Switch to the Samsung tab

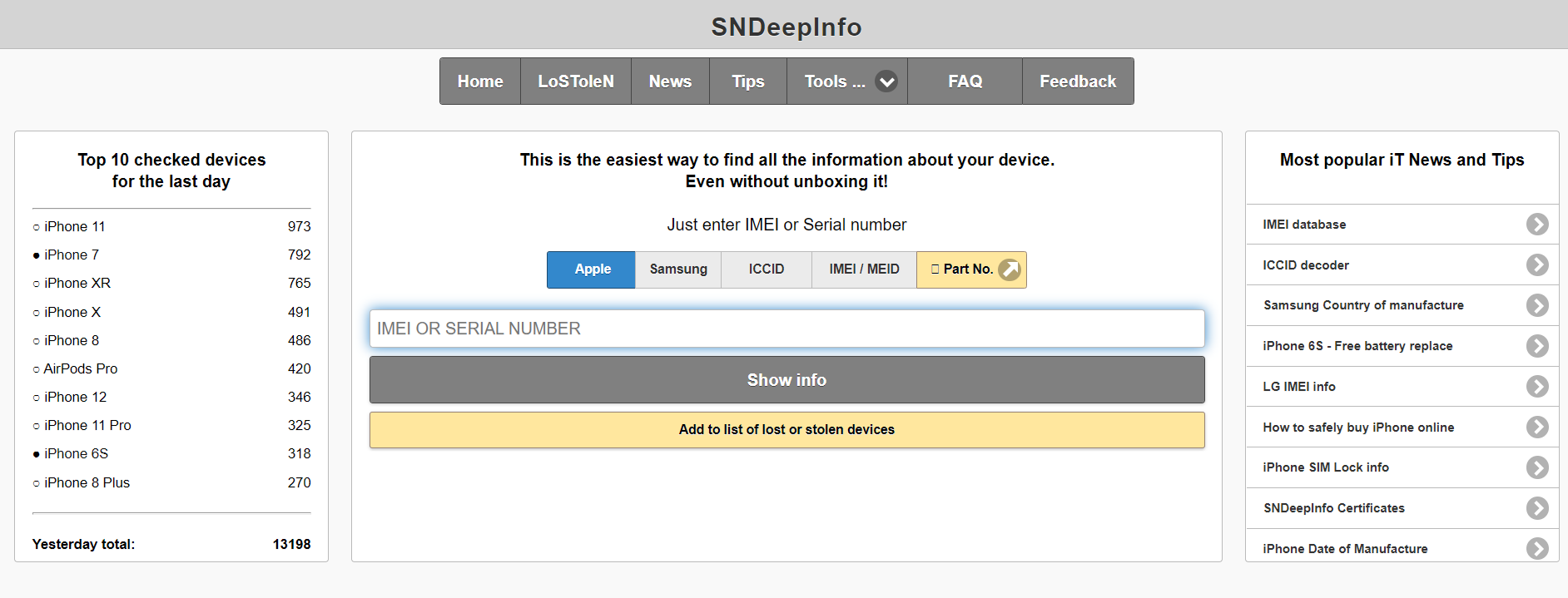(678, 269)
